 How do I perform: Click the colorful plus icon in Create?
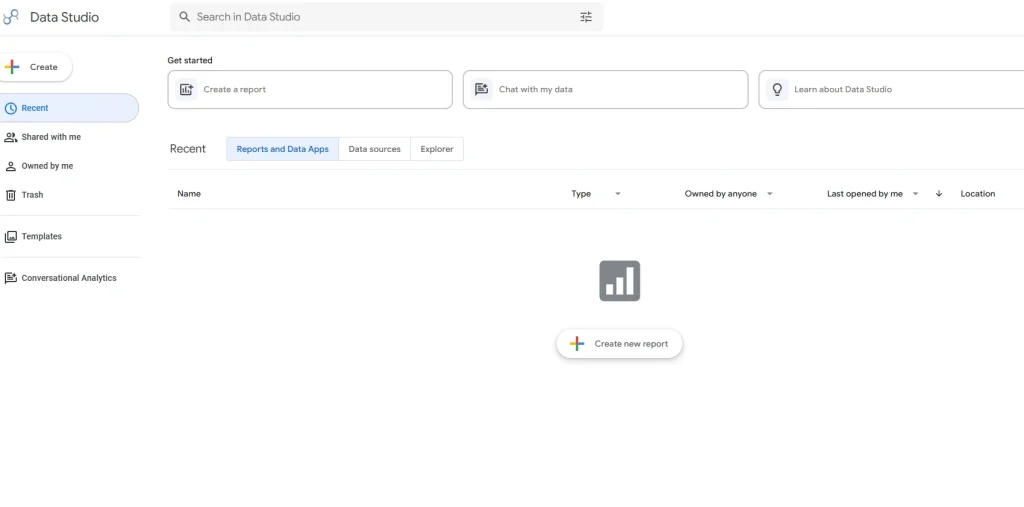click(x=12, y=67)
